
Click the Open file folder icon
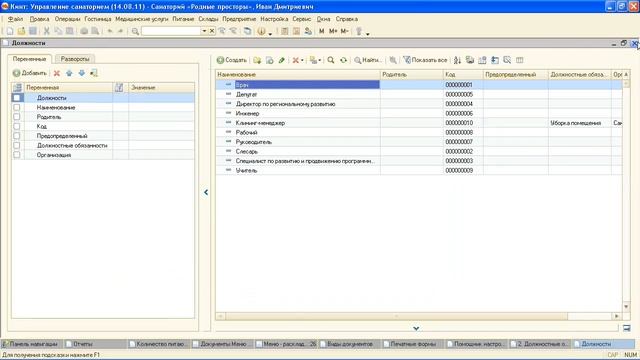tap(21, 31)
